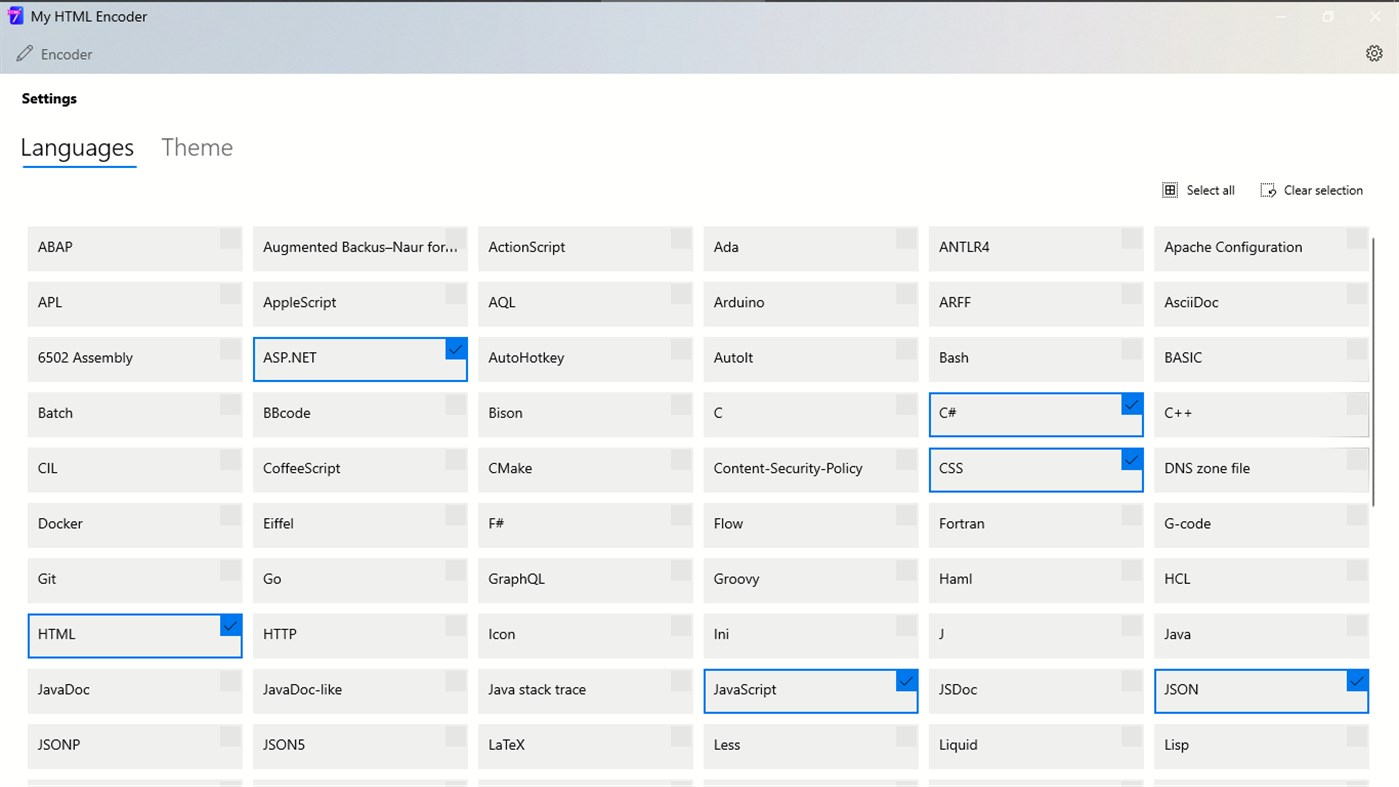Enable the Bash language checkbox
This screenshot has width=1399, height=787.
coord(1131,349)
